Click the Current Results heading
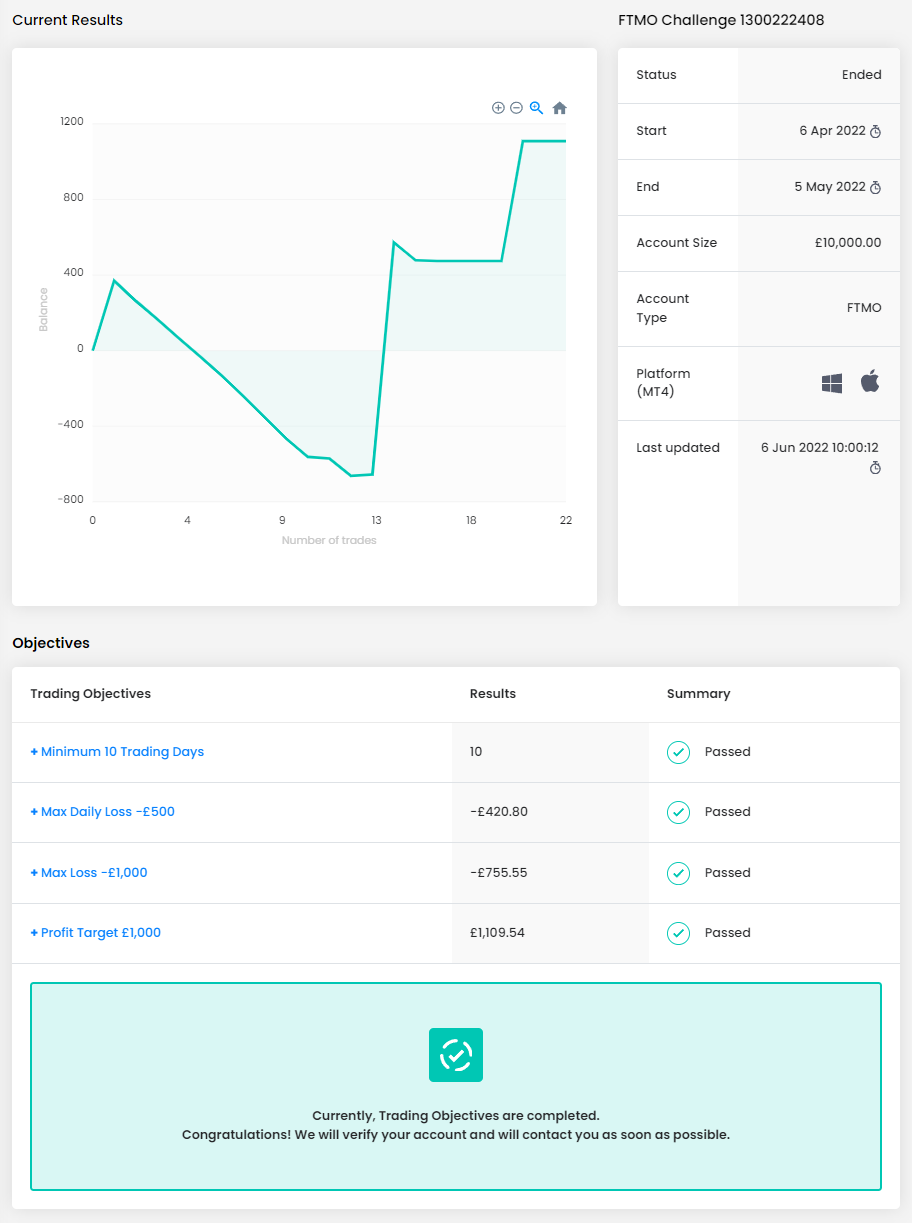This screenshot has width=912, height=1223. [68, 20]
